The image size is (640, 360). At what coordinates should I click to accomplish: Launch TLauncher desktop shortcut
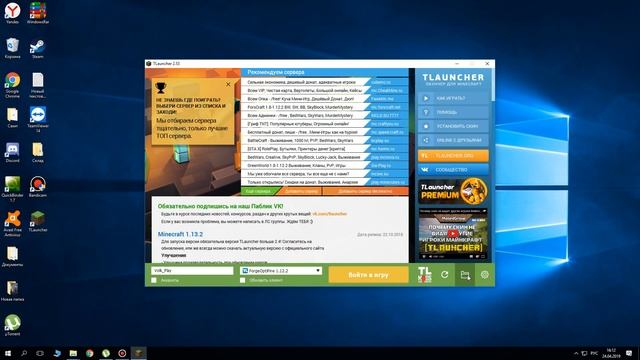(x=38, y=222)
